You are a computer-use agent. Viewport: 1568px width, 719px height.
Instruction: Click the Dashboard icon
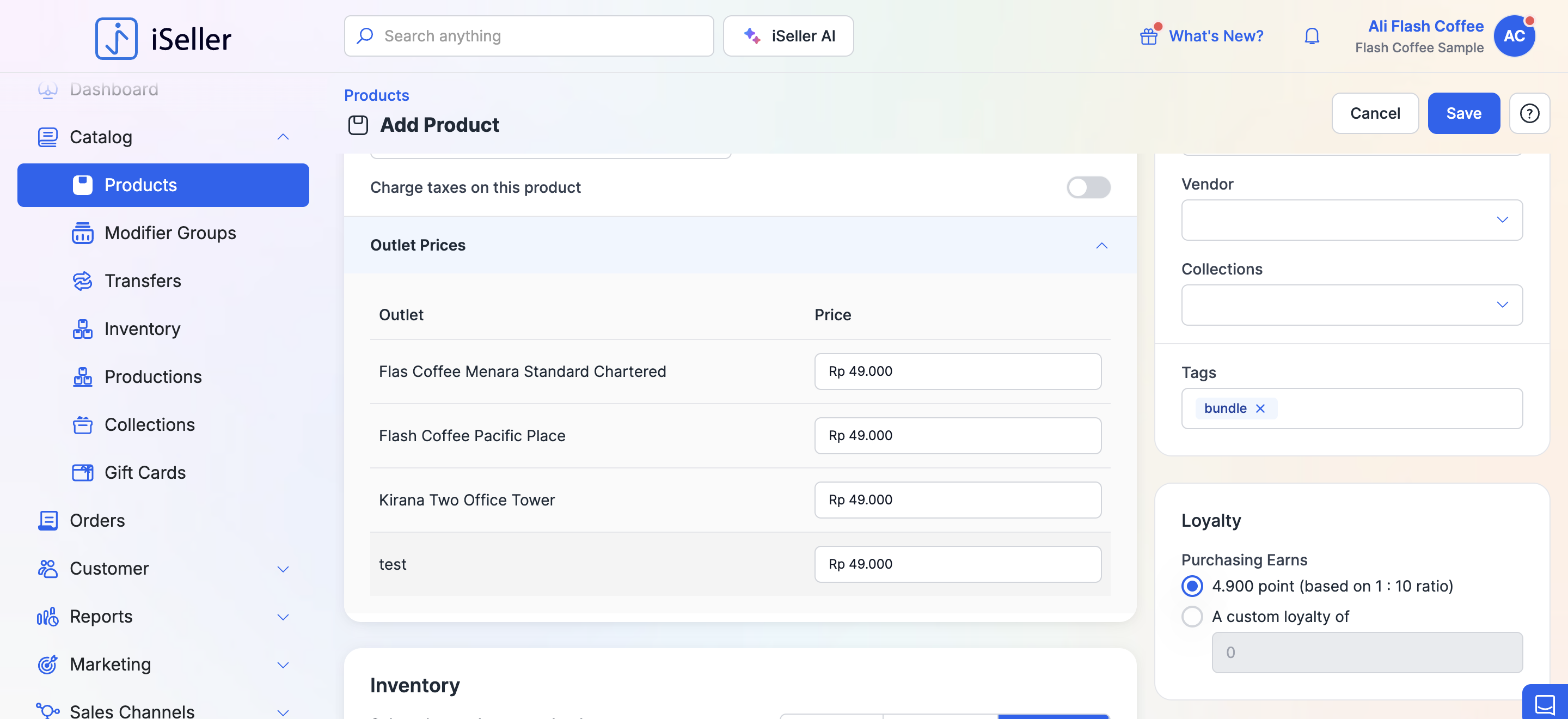[47, 89]
